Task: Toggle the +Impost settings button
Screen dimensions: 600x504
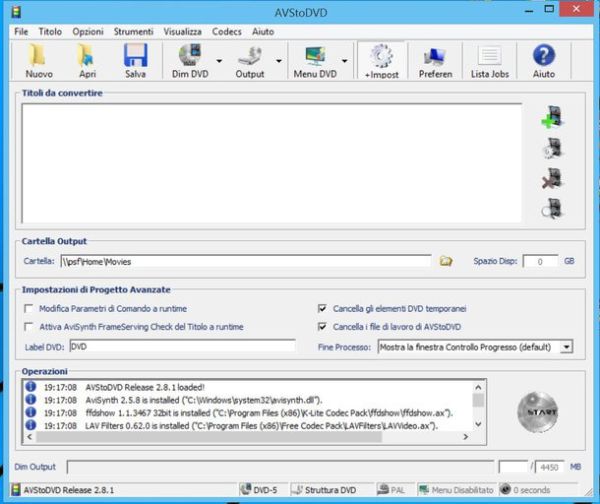Action: point(381,60)
